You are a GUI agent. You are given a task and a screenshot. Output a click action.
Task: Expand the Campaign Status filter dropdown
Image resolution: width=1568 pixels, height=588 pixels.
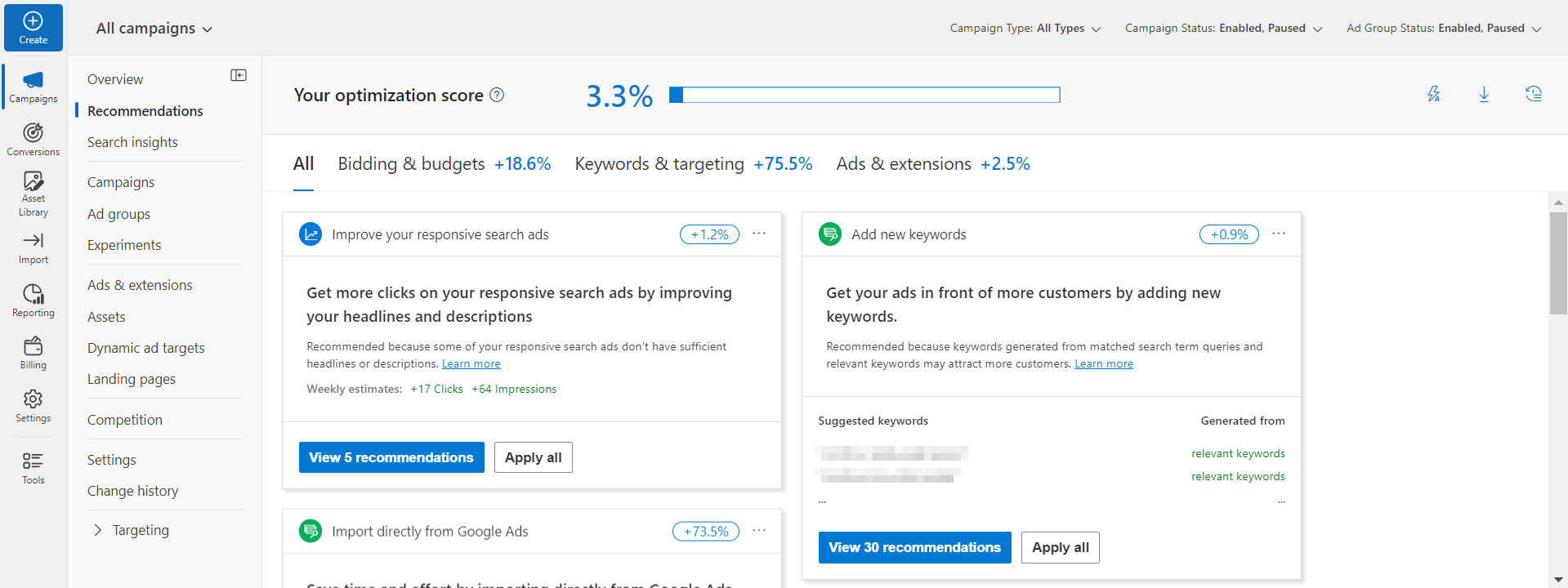(1223, 29)
